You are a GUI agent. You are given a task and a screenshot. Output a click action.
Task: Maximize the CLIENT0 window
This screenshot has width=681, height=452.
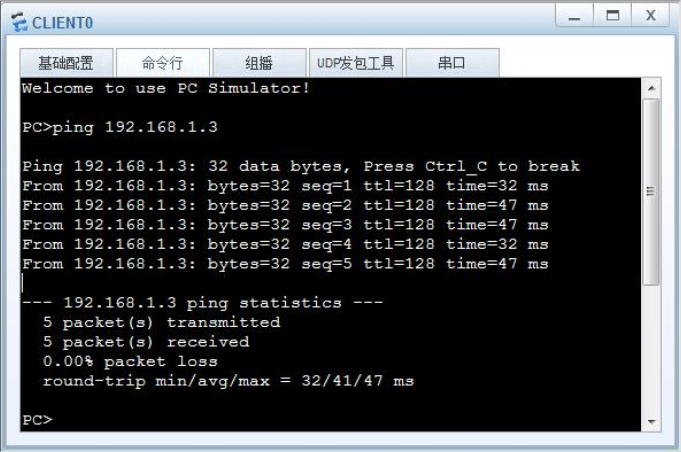(612, 16)
